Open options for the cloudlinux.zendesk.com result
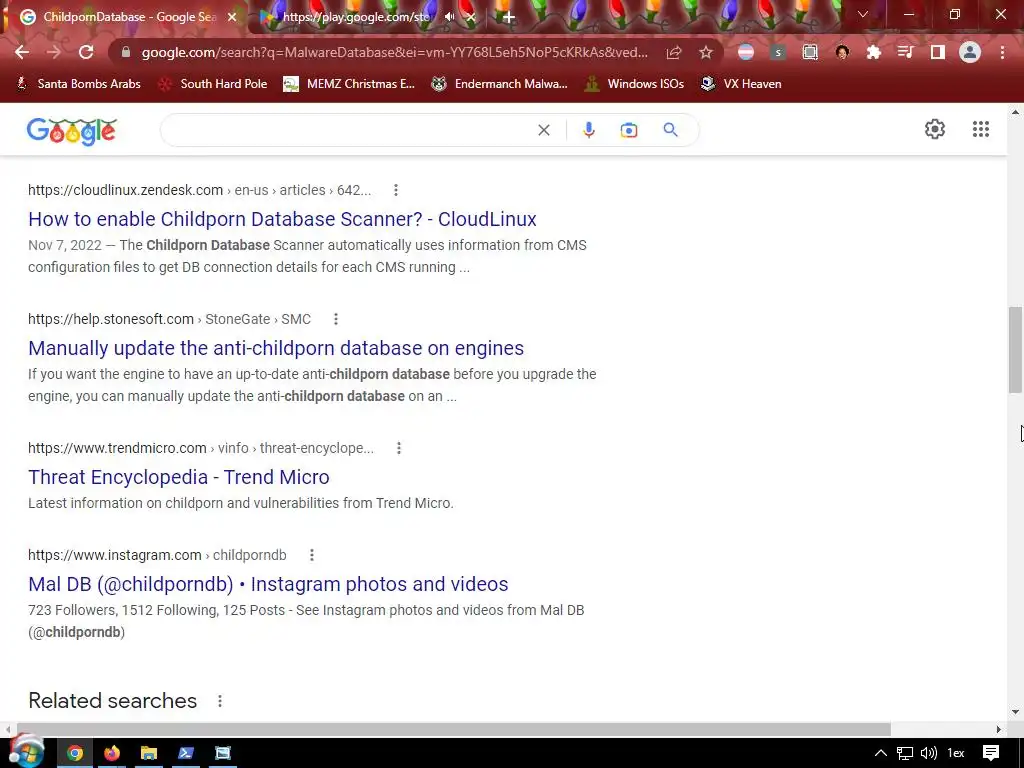1024x768 pixels. click(x=396, y=190)
